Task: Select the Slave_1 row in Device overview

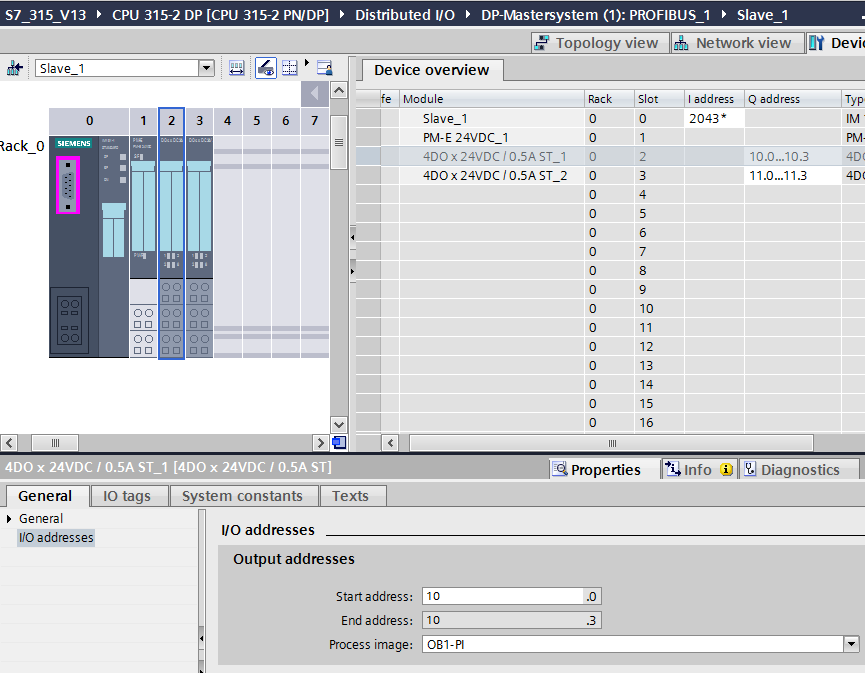Action: tap(610, 119)
